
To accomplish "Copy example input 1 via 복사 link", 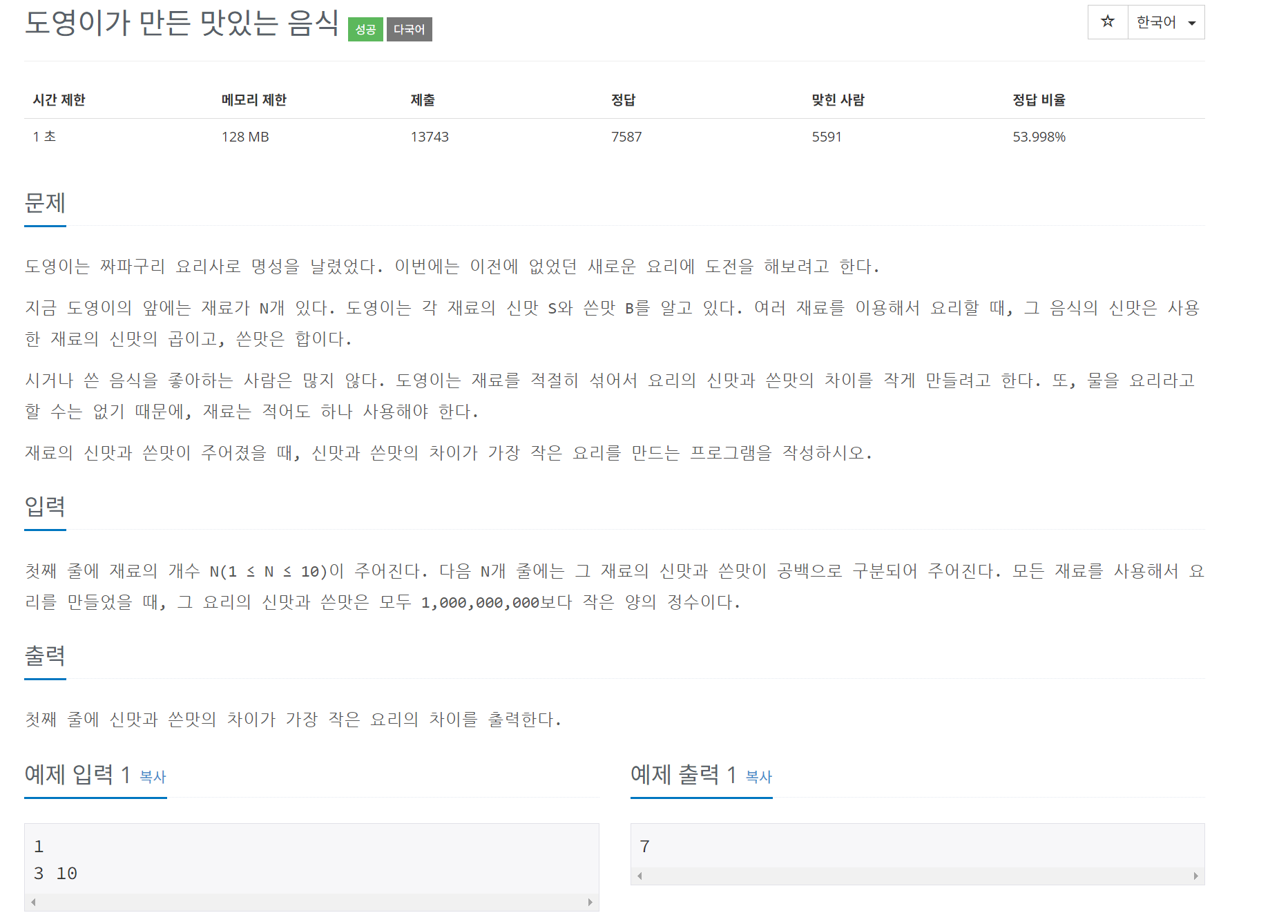I will pos(153,776).
